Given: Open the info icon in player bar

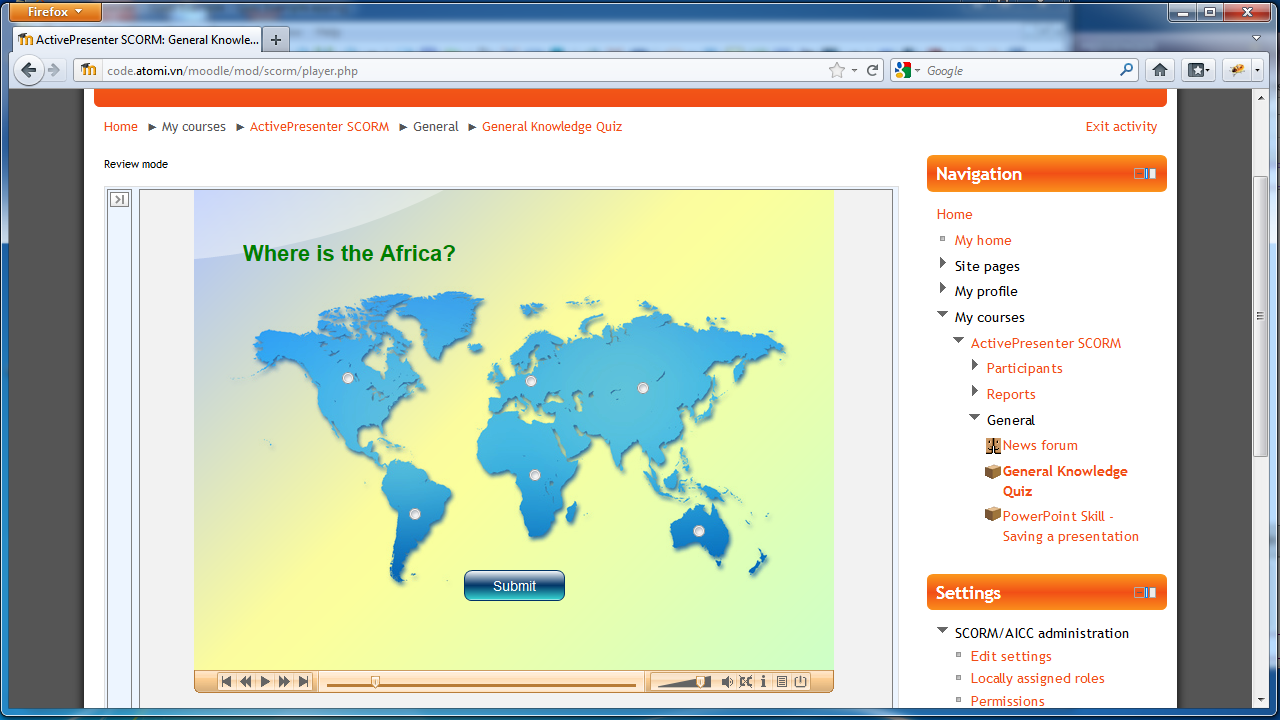Looking at the screenshot, I should [x=764, y=682].
